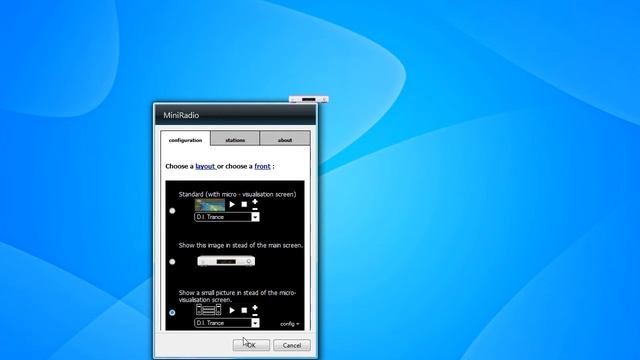Follow the 'front' link
This screenshot has width=640, height=360.
(x=262, y=166)
